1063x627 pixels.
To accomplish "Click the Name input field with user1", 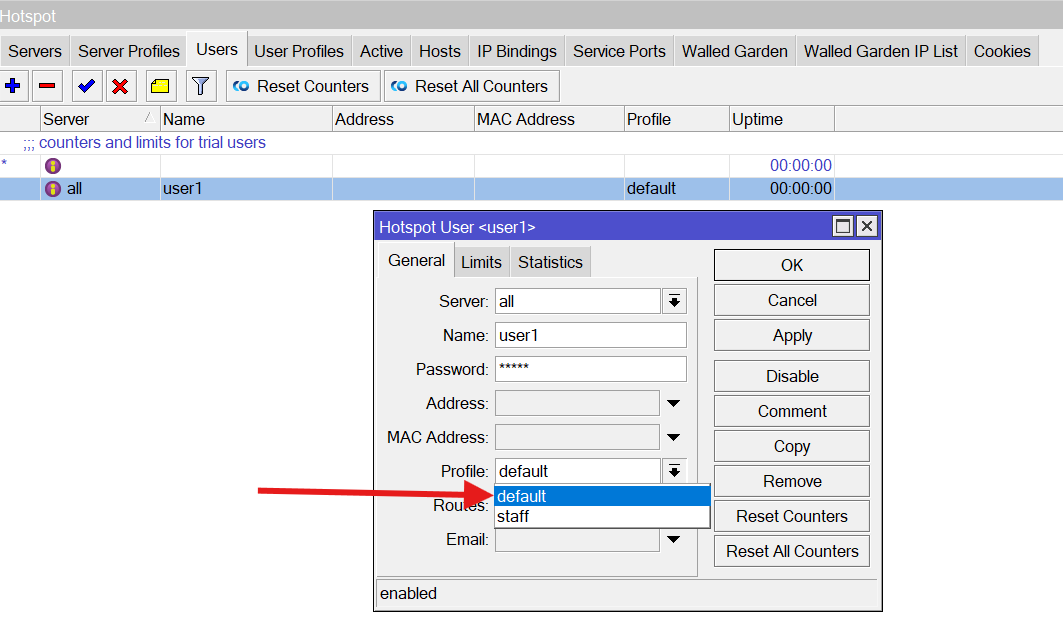I will click(590, 335).
